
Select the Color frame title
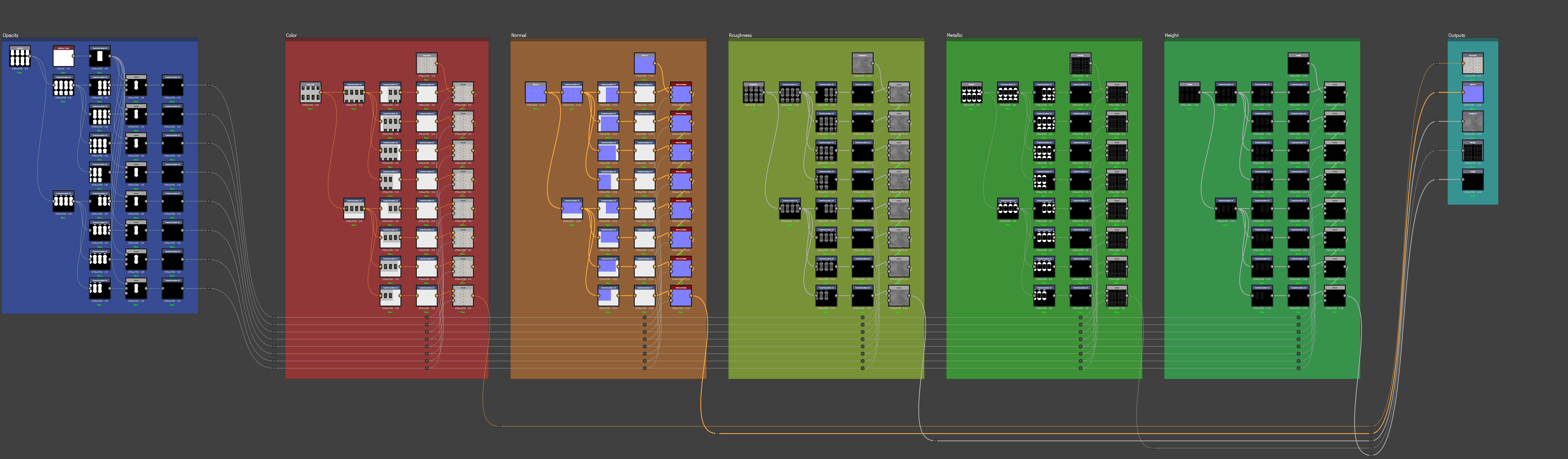click(x=291, y=35)
